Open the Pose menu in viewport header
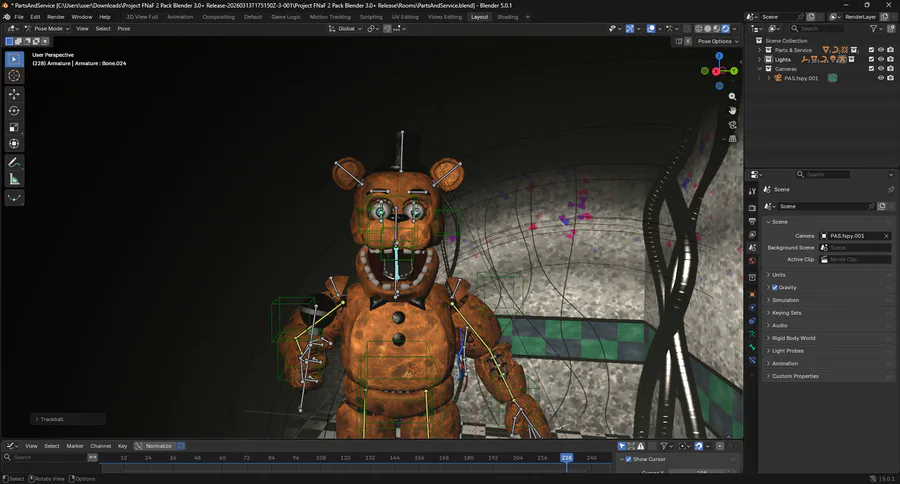This screenshot has width=900, height=484. coord(123,29)
